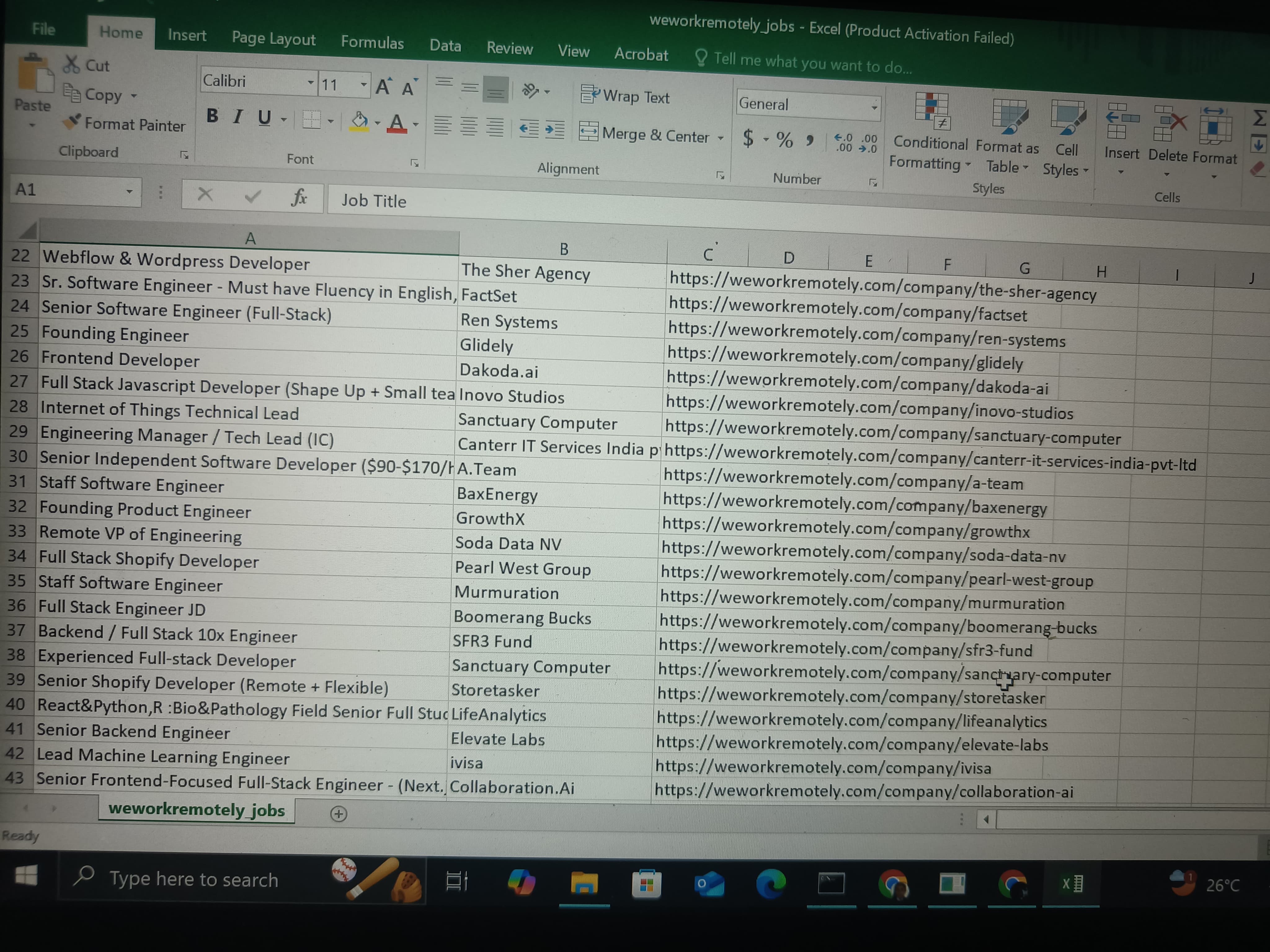Switch to the Formulas ribbon tab
The image size is (1270, 952).
point(372,42)
